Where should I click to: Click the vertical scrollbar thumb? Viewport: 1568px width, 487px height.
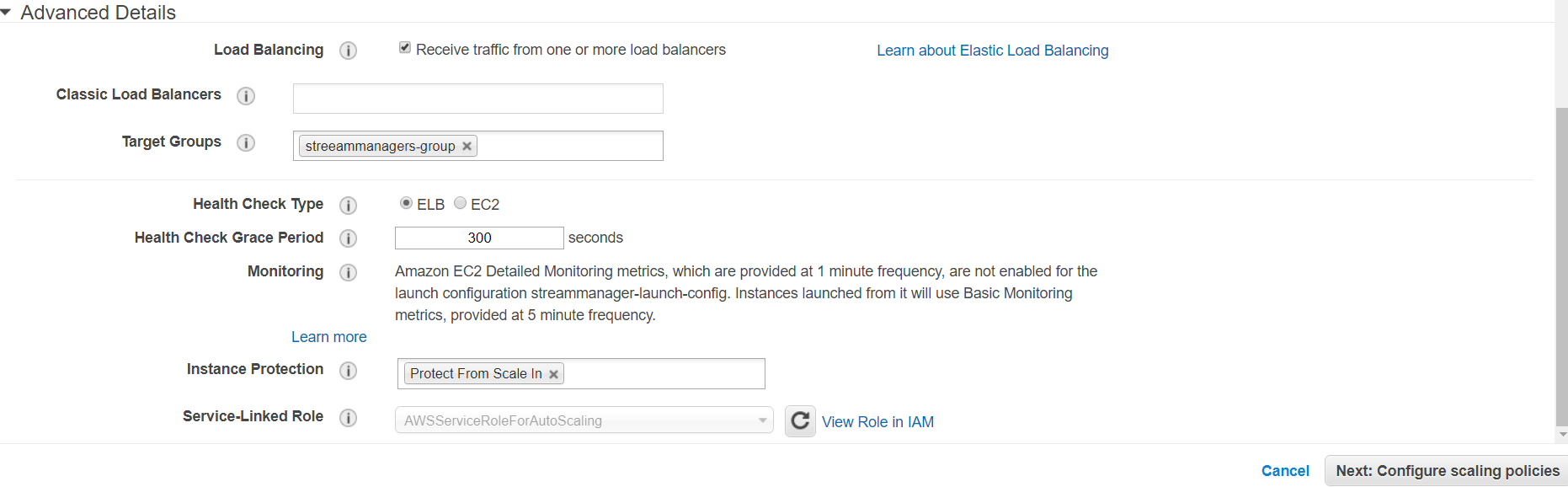point(1561,265)
